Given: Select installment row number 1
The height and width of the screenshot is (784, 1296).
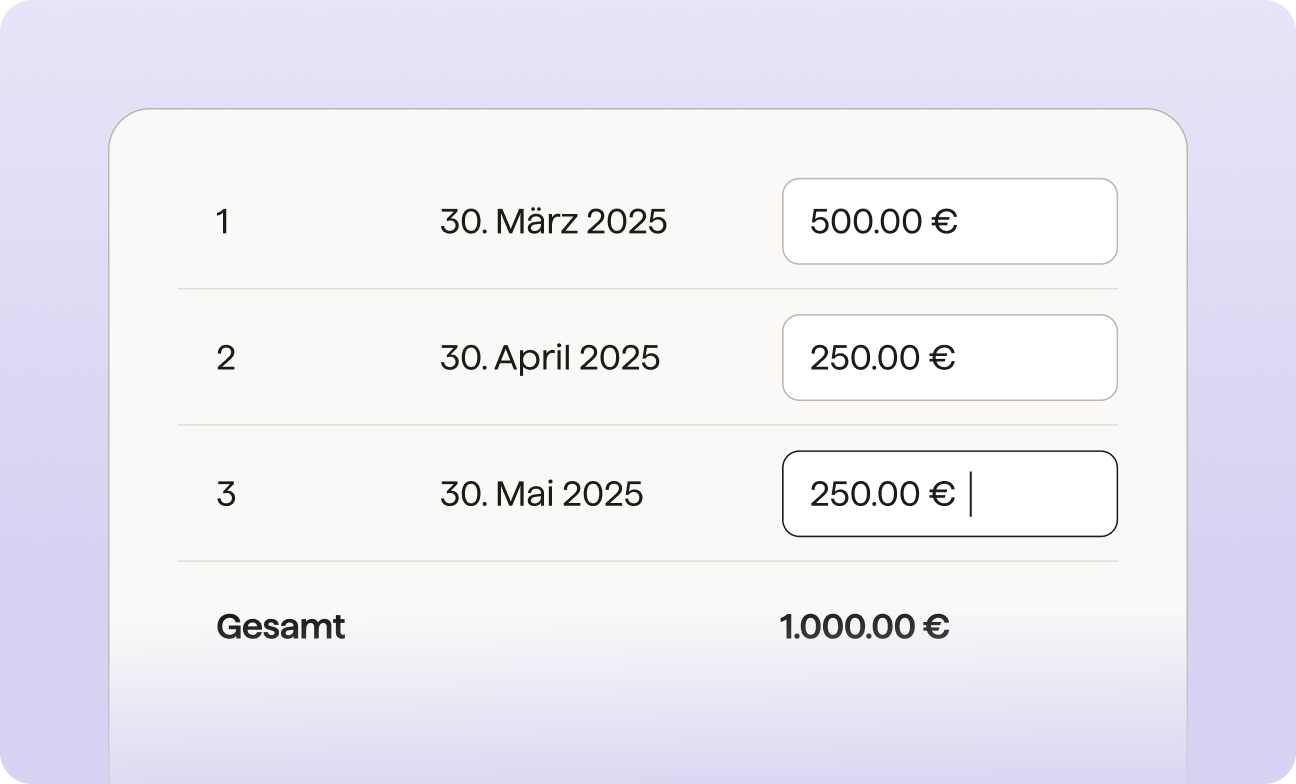Looking at the screenshot, I should (x=222, y=222).
